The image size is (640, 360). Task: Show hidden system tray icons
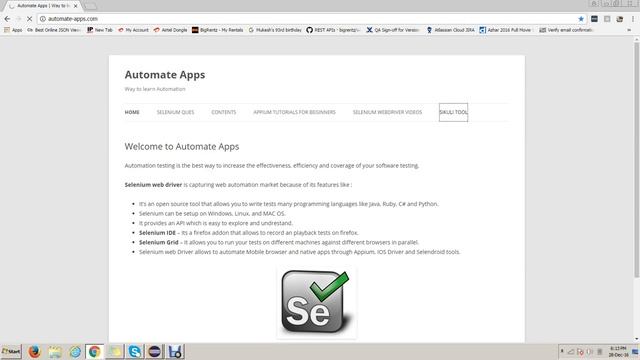[562, 351]
